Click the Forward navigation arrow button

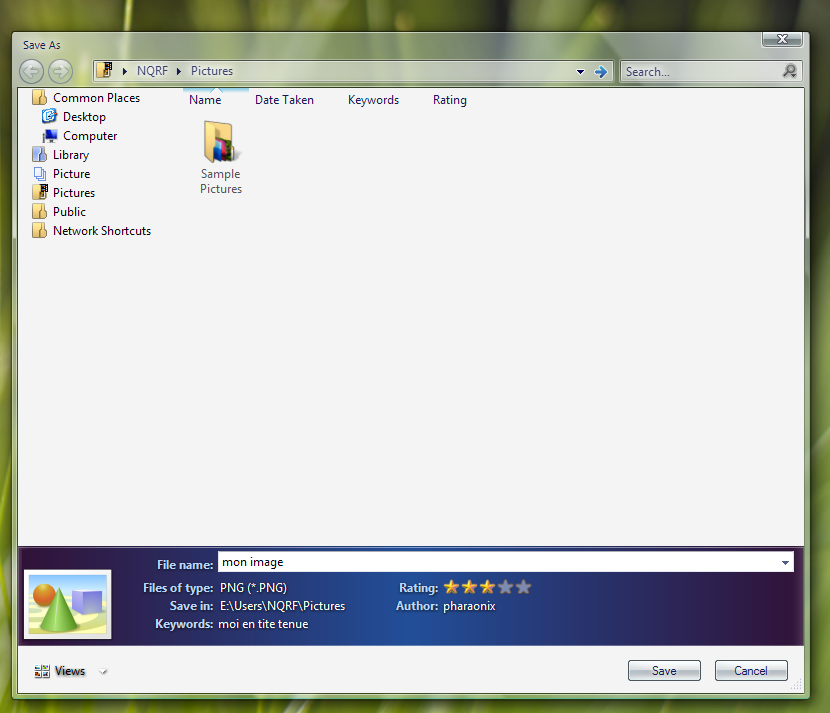(60, 71)
